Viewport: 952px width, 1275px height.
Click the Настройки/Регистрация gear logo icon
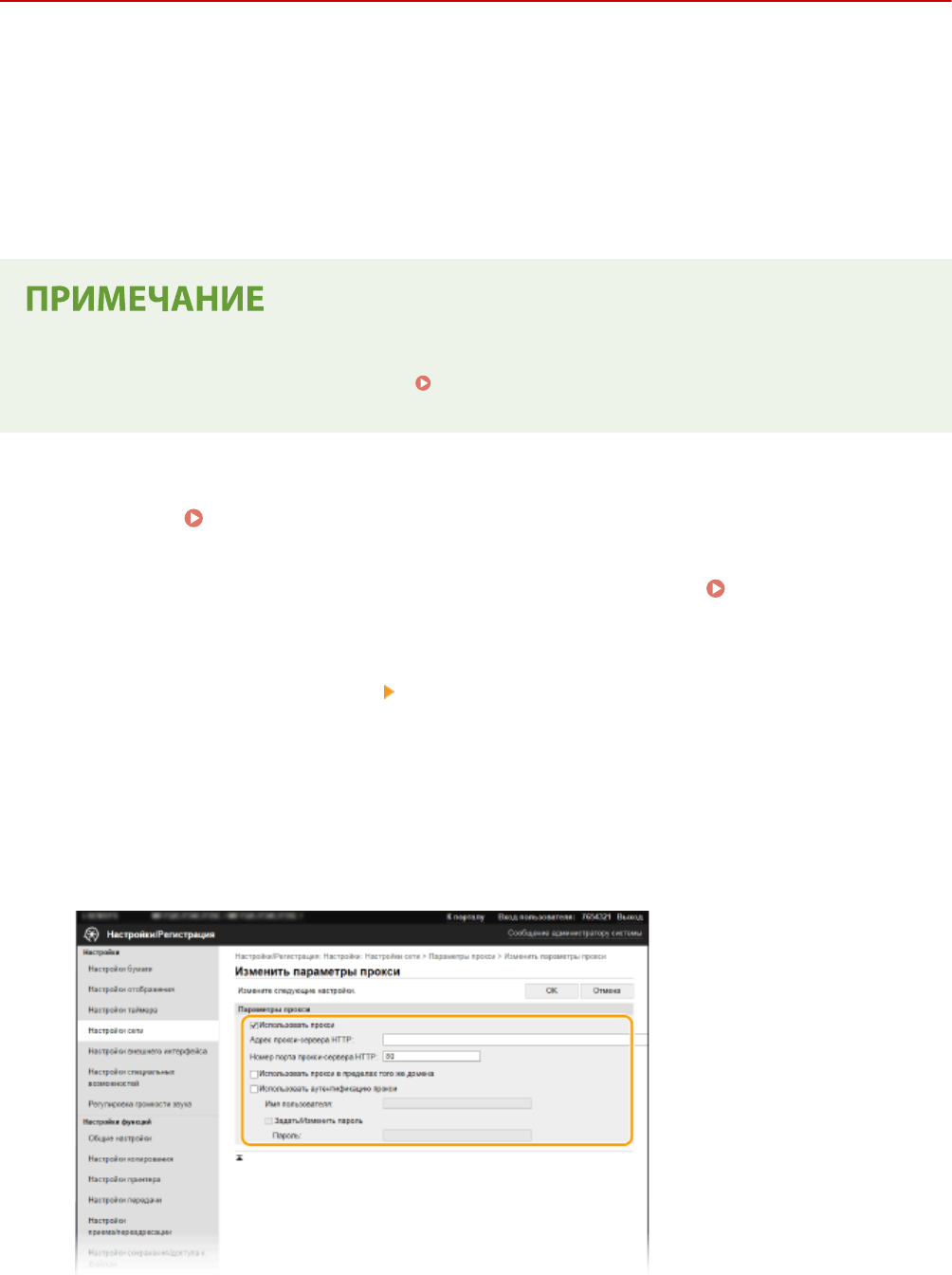pos(92,934)
